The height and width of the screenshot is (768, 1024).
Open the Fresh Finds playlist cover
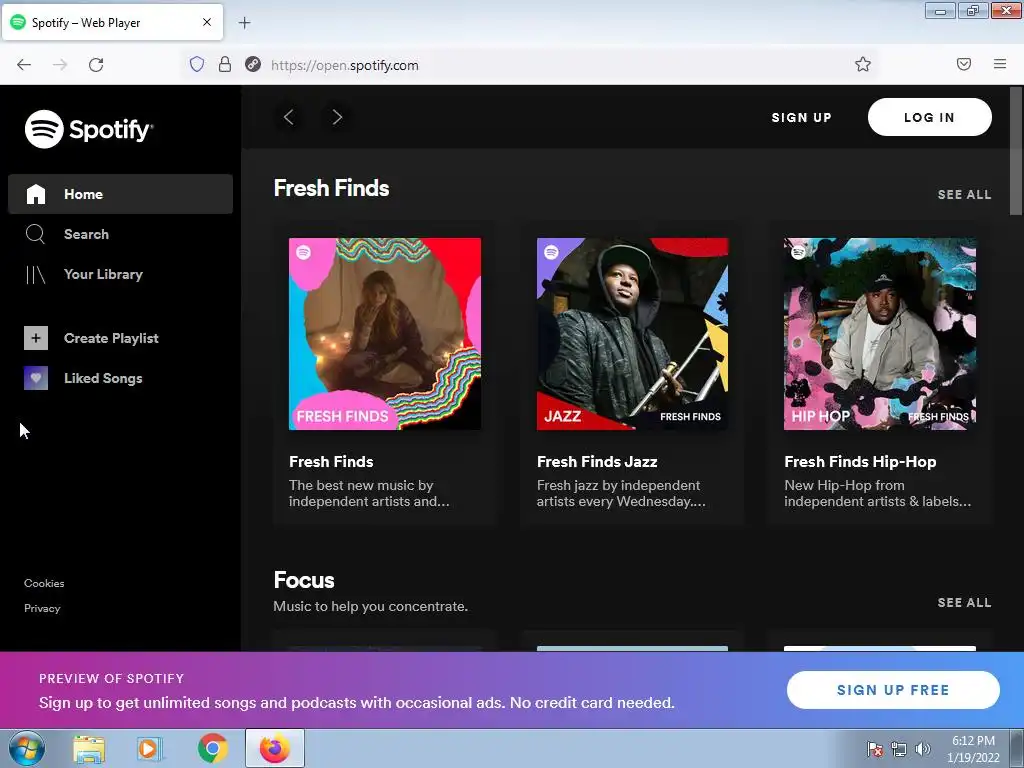385,334
